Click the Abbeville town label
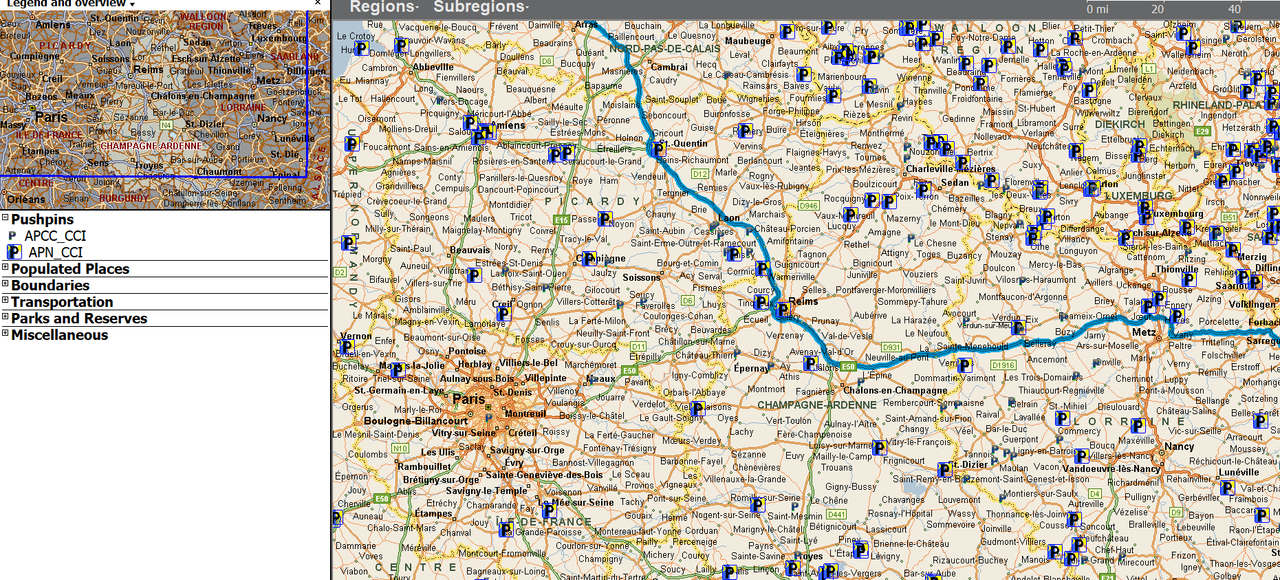1280x580 pixels. point(433,66)
